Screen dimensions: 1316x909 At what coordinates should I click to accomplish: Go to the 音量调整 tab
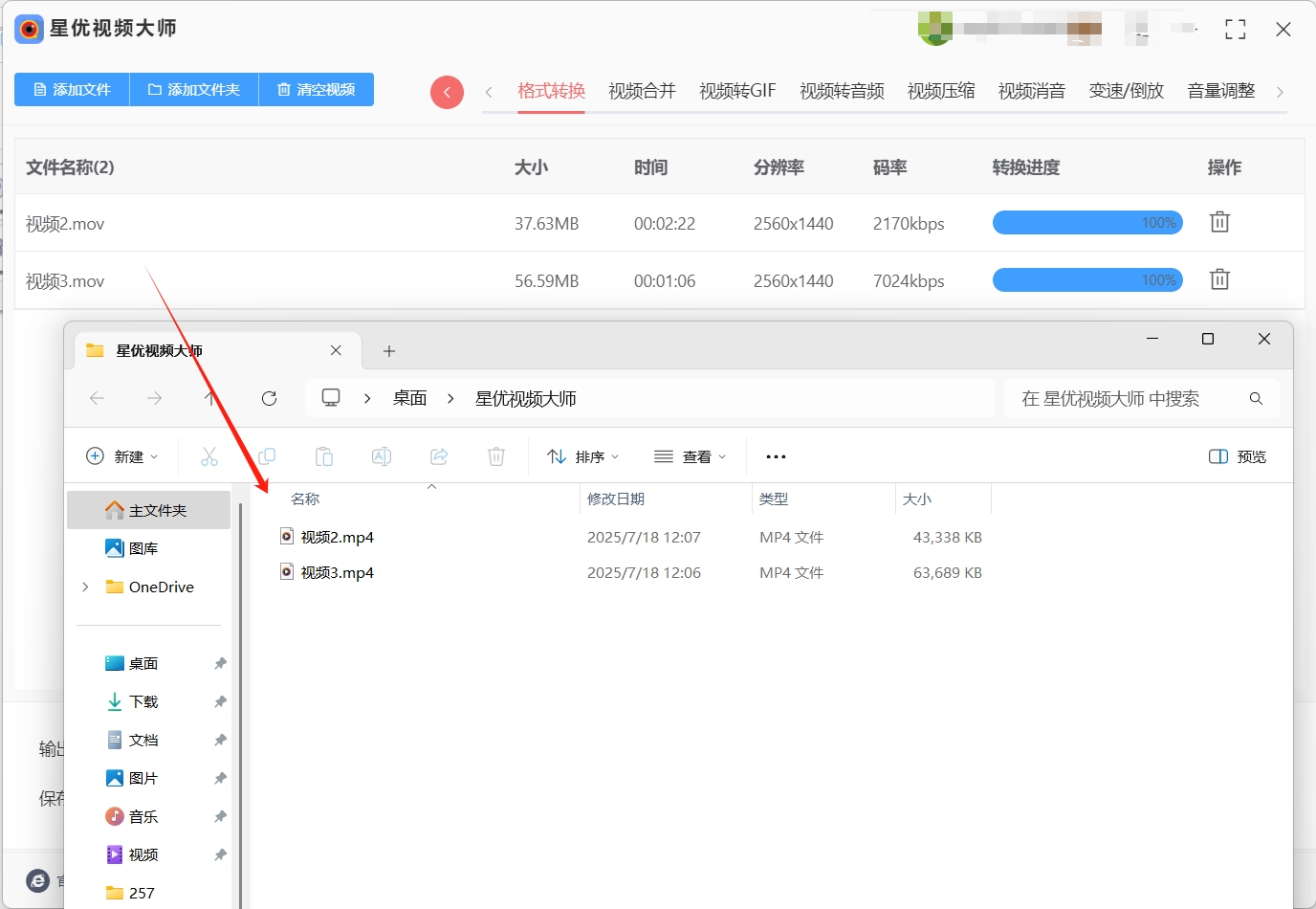pyautogui.click(x=1221, y=91)
